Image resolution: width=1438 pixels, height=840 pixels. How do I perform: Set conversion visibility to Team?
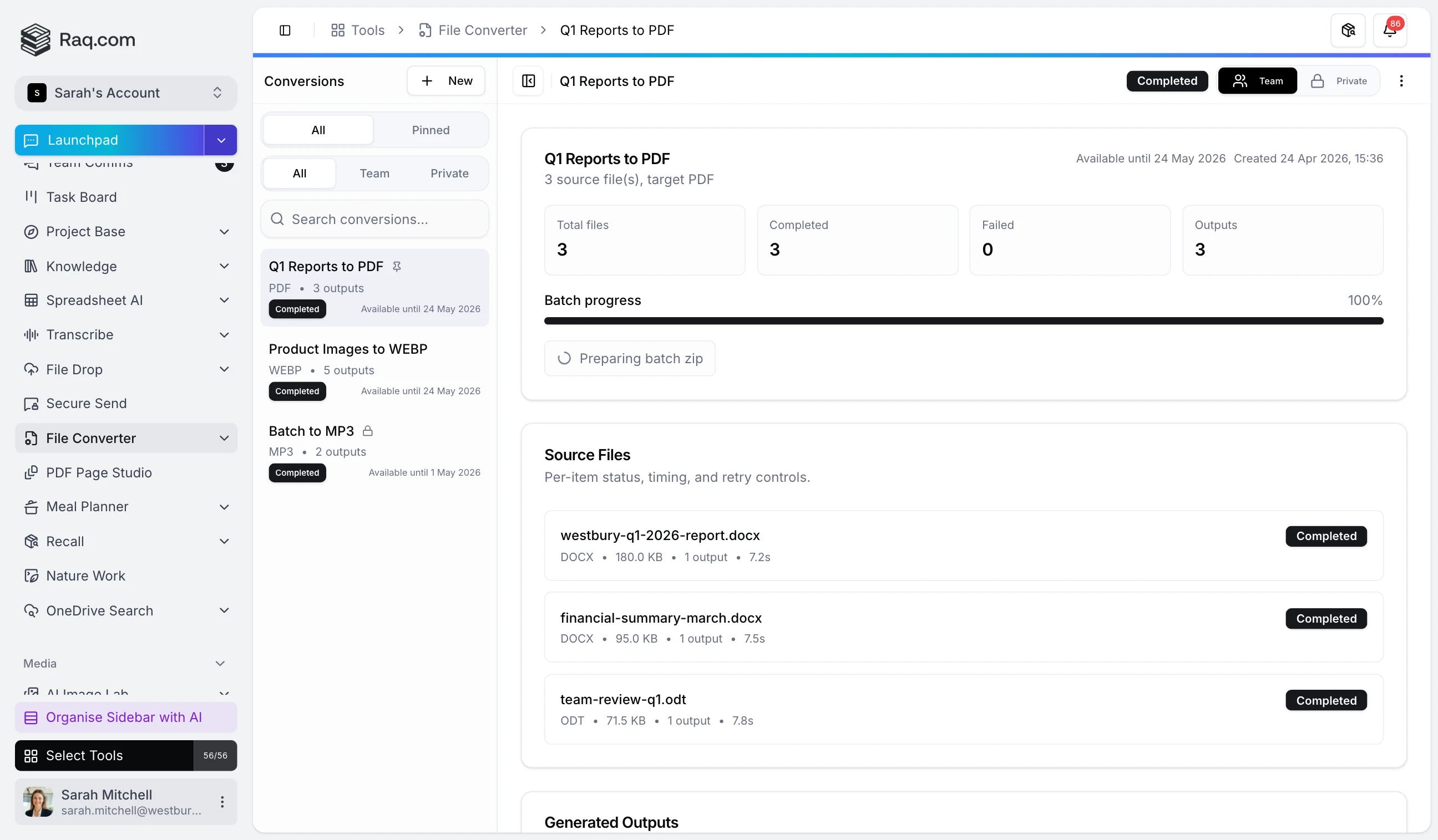1257,81
